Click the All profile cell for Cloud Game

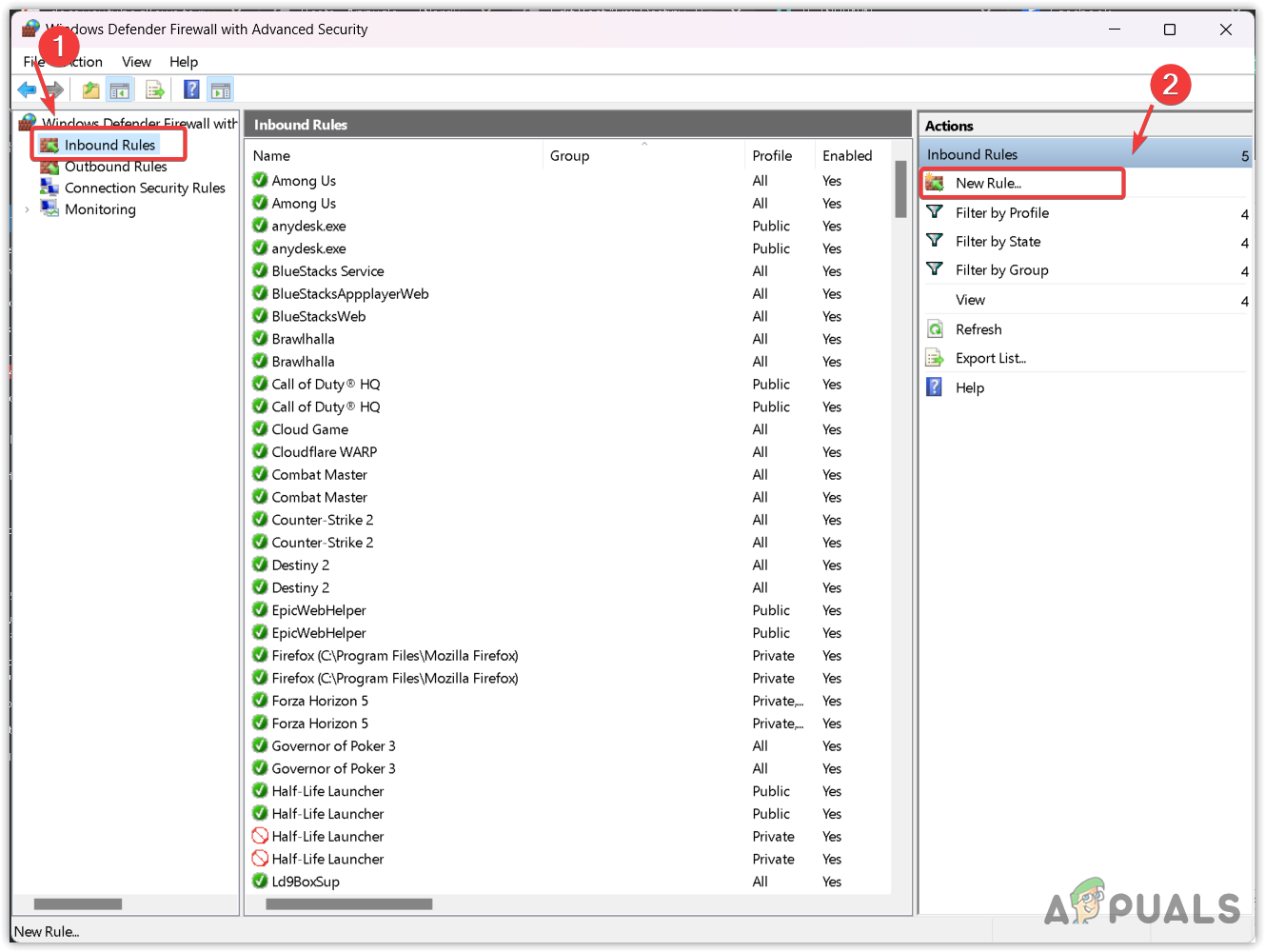(760, 429)
